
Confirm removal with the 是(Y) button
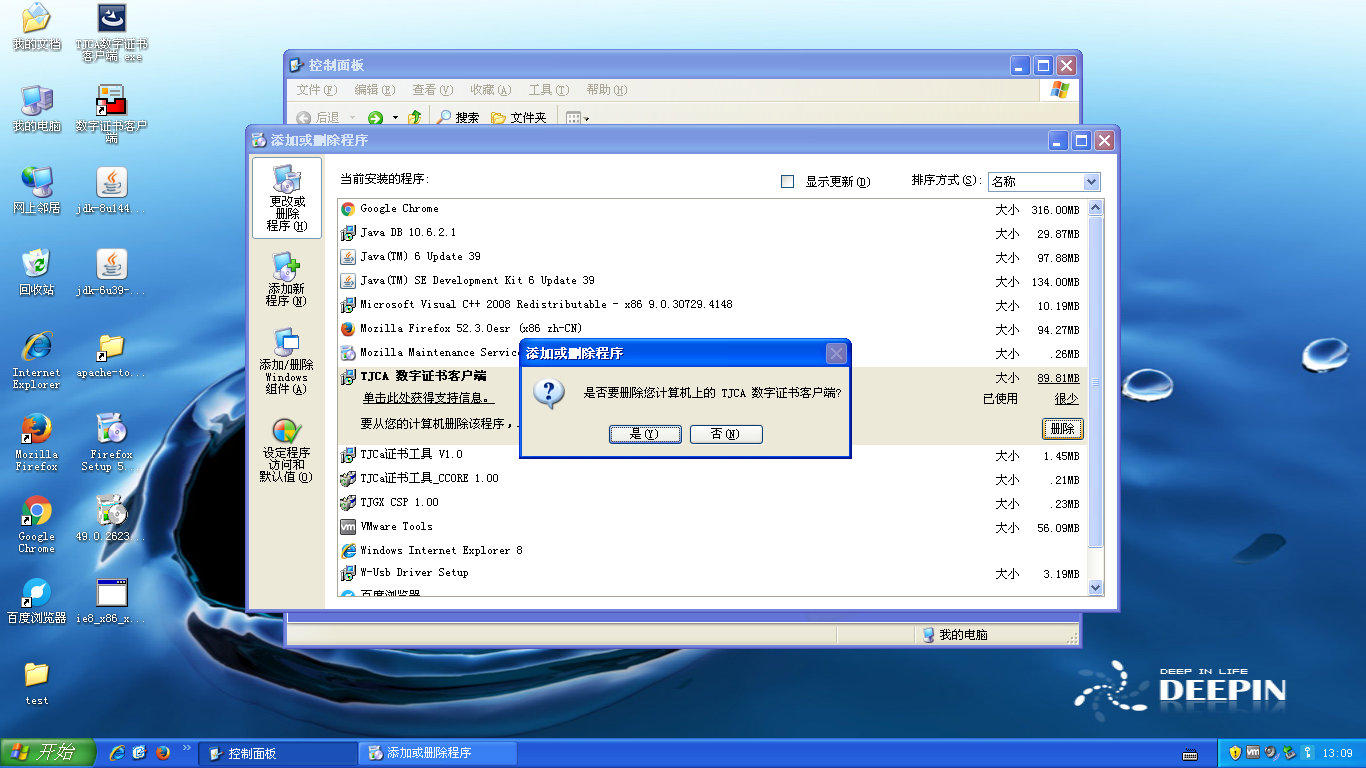point(645,434)
